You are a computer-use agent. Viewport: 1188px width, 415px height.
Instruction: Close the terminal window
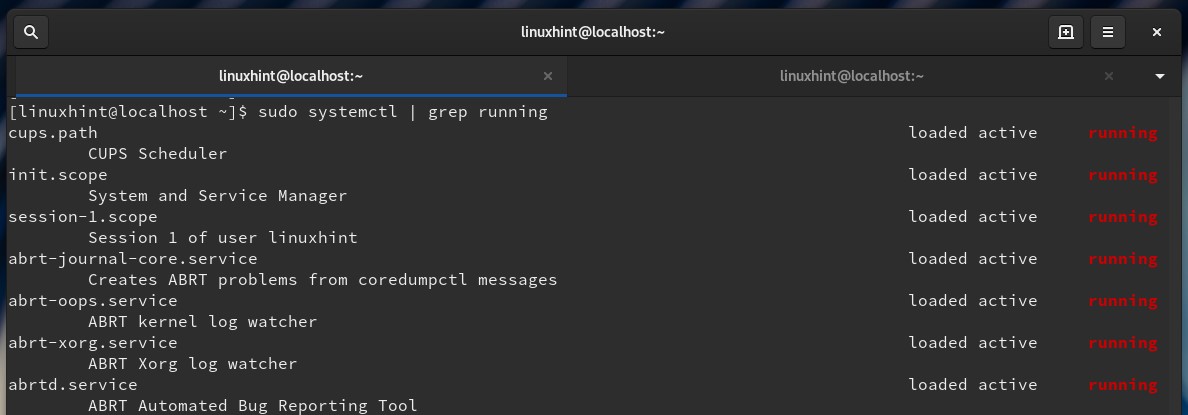click(x=1156, y=32)
